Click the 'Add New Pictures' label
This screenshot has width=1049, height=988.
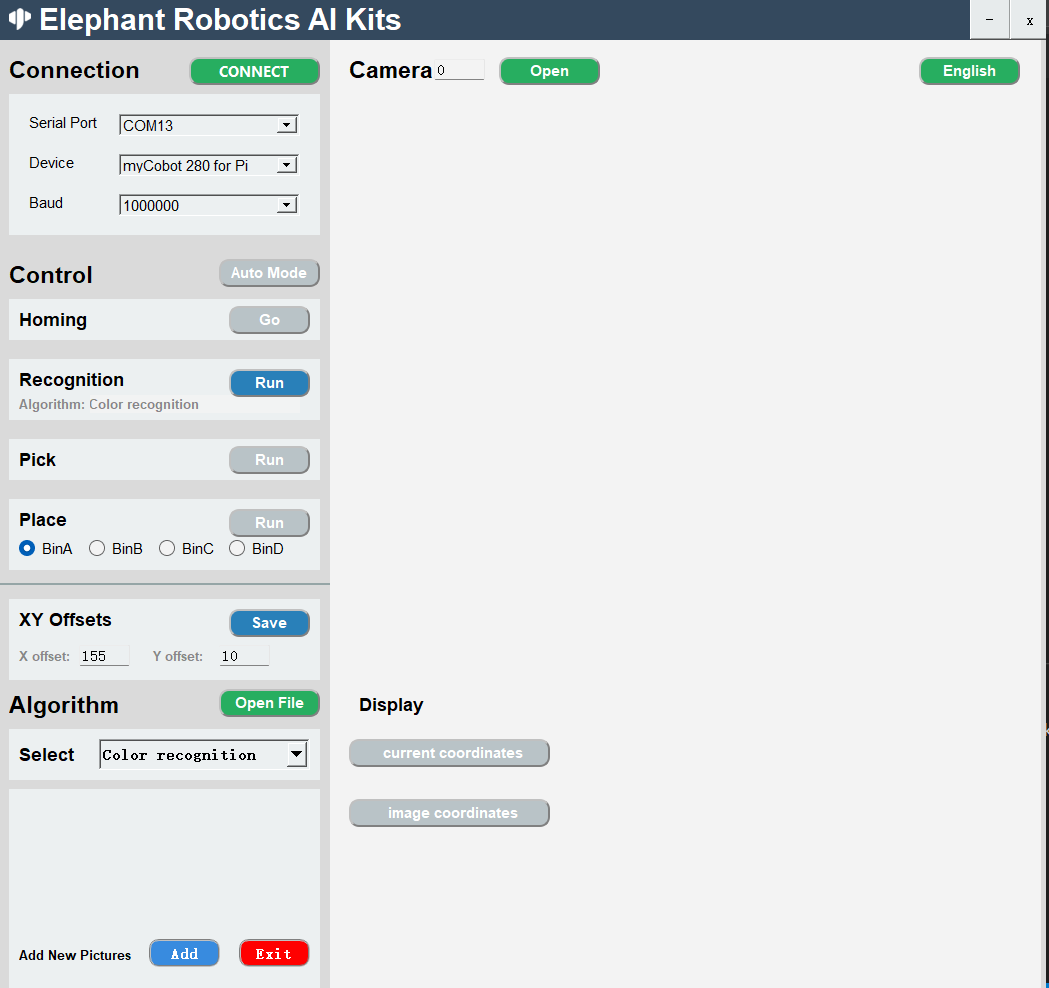pos(75,955)
